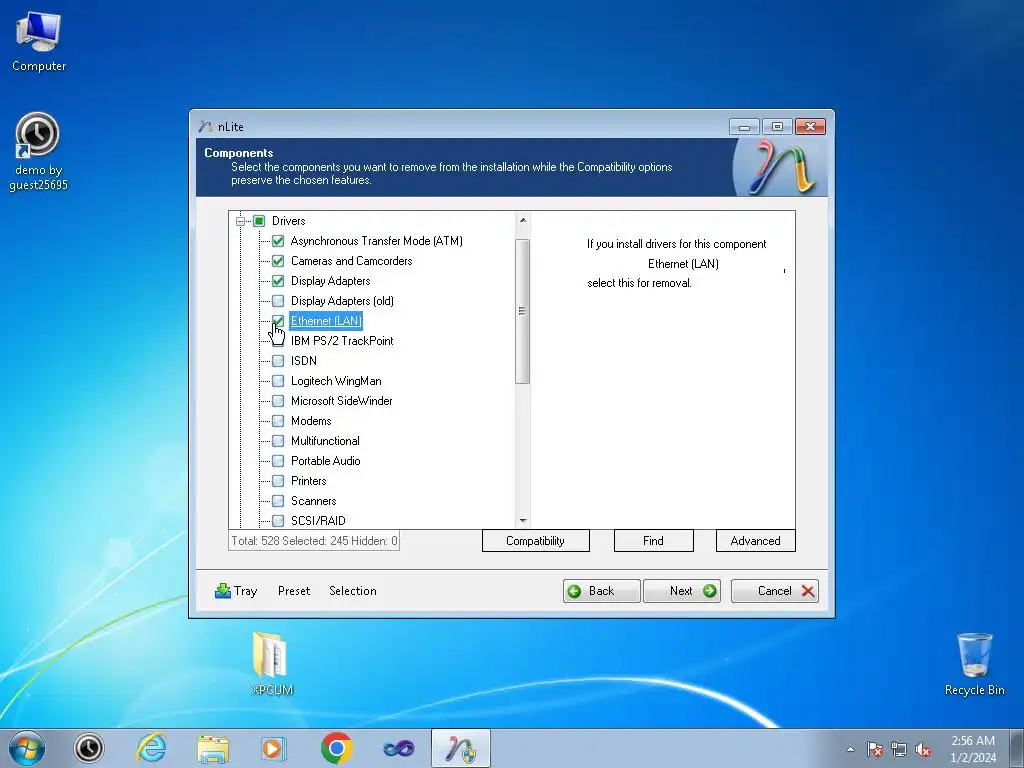Image resolution: width=1024 pixels, height=768 pixels.
Task: Launch Windows Media Player from taskbar
Action: (x=274, y=748)
